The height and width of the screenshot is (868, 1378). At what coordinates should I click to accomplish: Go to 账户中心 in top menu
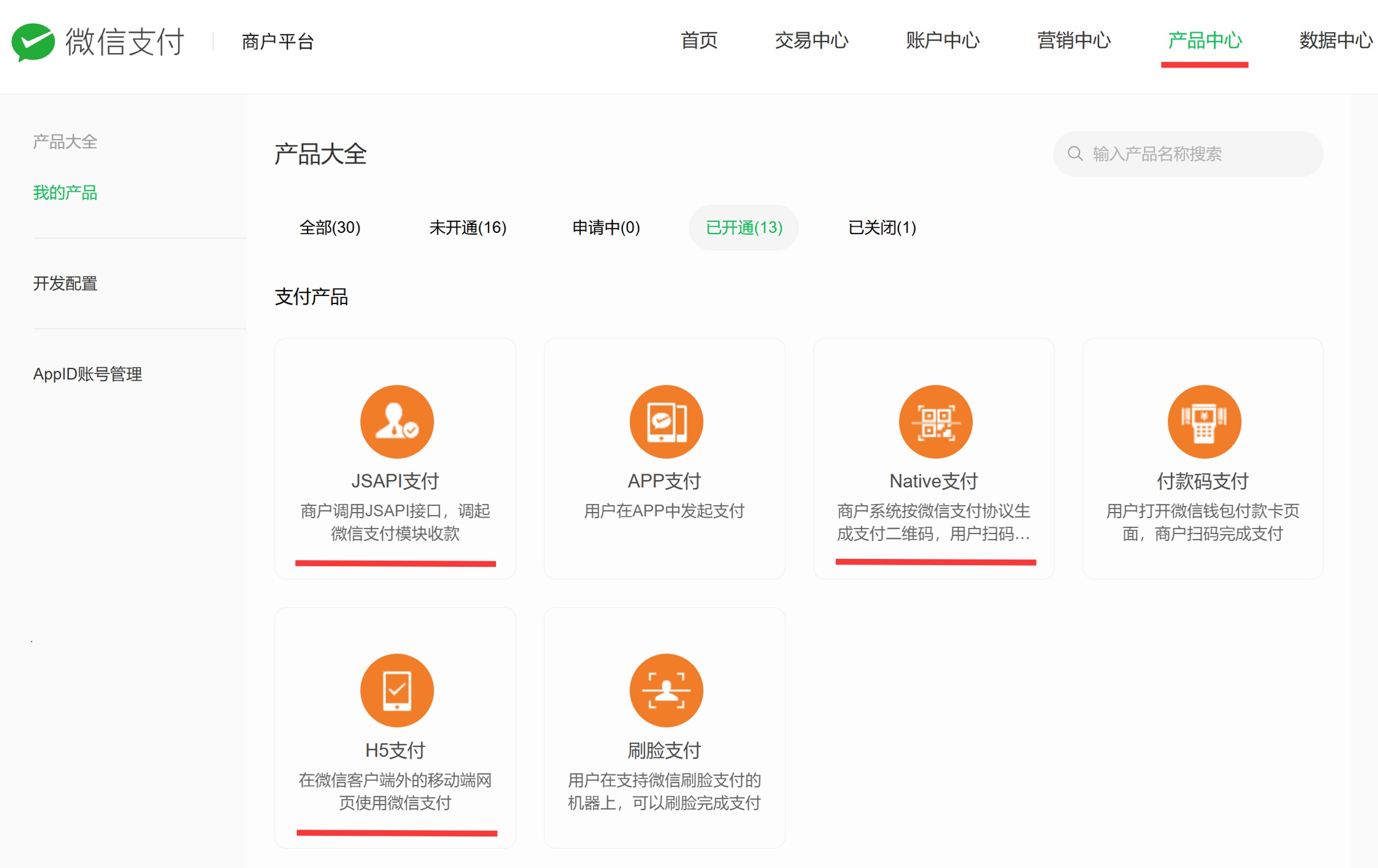pyautogui.click(x=942, y=41)
